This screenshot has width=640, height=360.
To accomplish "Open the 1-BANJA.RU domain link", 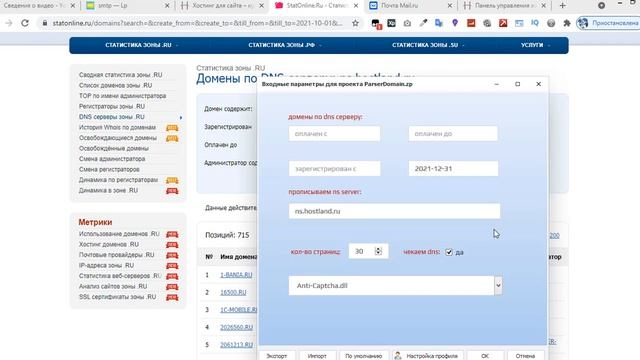I will point(236,275).
